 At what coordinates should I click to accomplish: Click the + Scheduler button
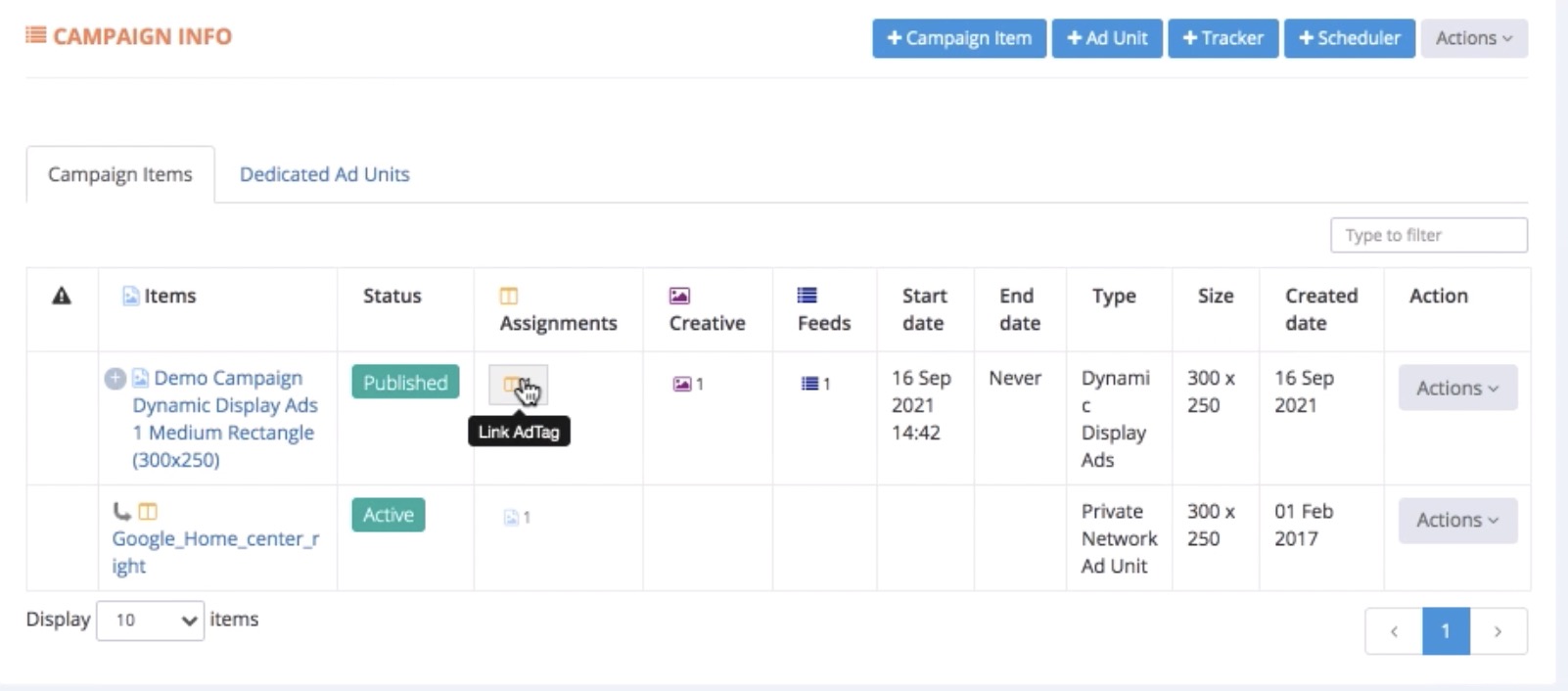pos(1349,38)
